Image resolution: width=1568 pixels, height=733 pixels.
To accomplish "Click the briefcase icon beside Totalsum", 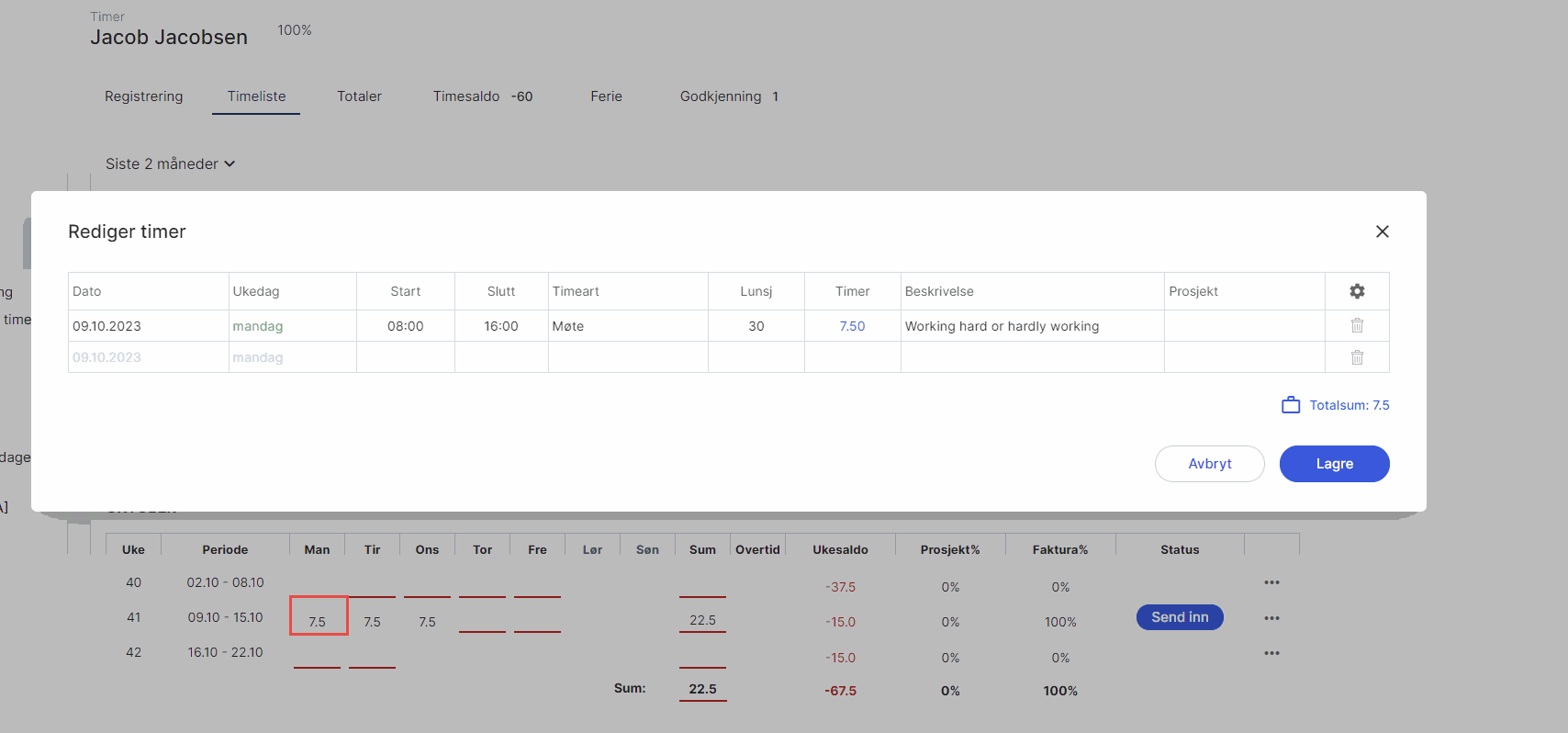I will [x=1291, y=405].
